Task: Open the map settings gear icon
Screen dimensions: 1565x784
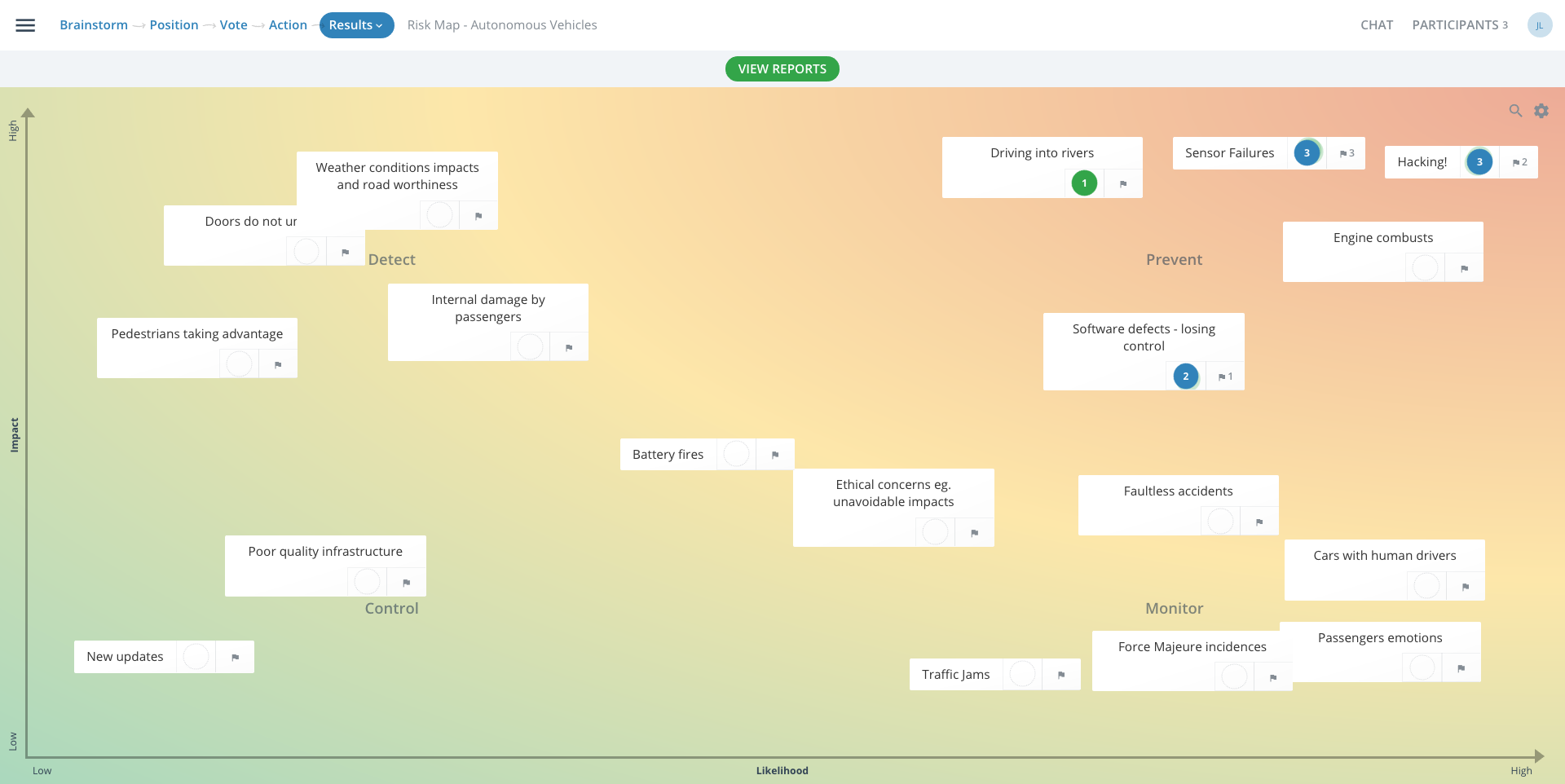Action: click(1542, 110)
